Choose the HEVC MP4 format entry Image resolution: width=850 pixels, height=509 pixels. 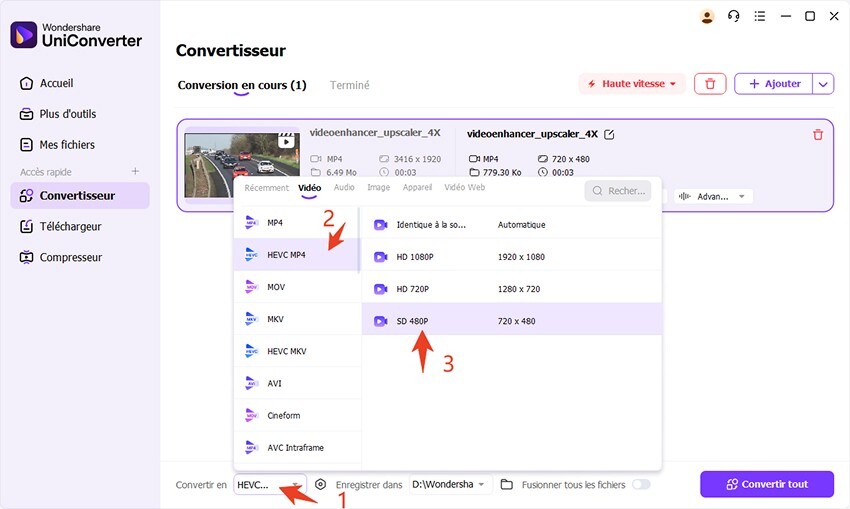point(296,255)
